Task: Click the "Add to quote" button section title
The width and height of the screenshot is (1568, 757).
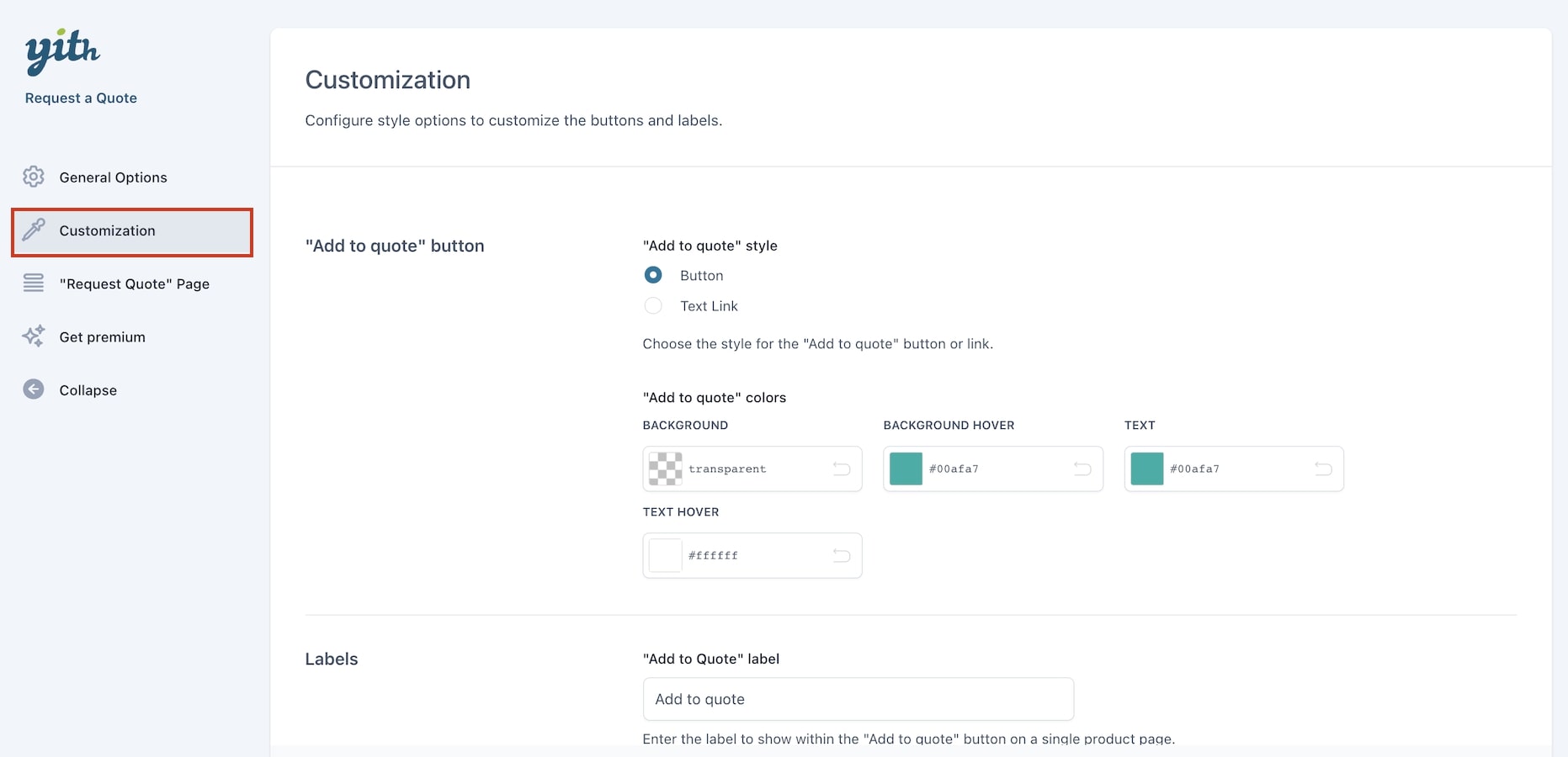Action: click(x=395, y=246)
